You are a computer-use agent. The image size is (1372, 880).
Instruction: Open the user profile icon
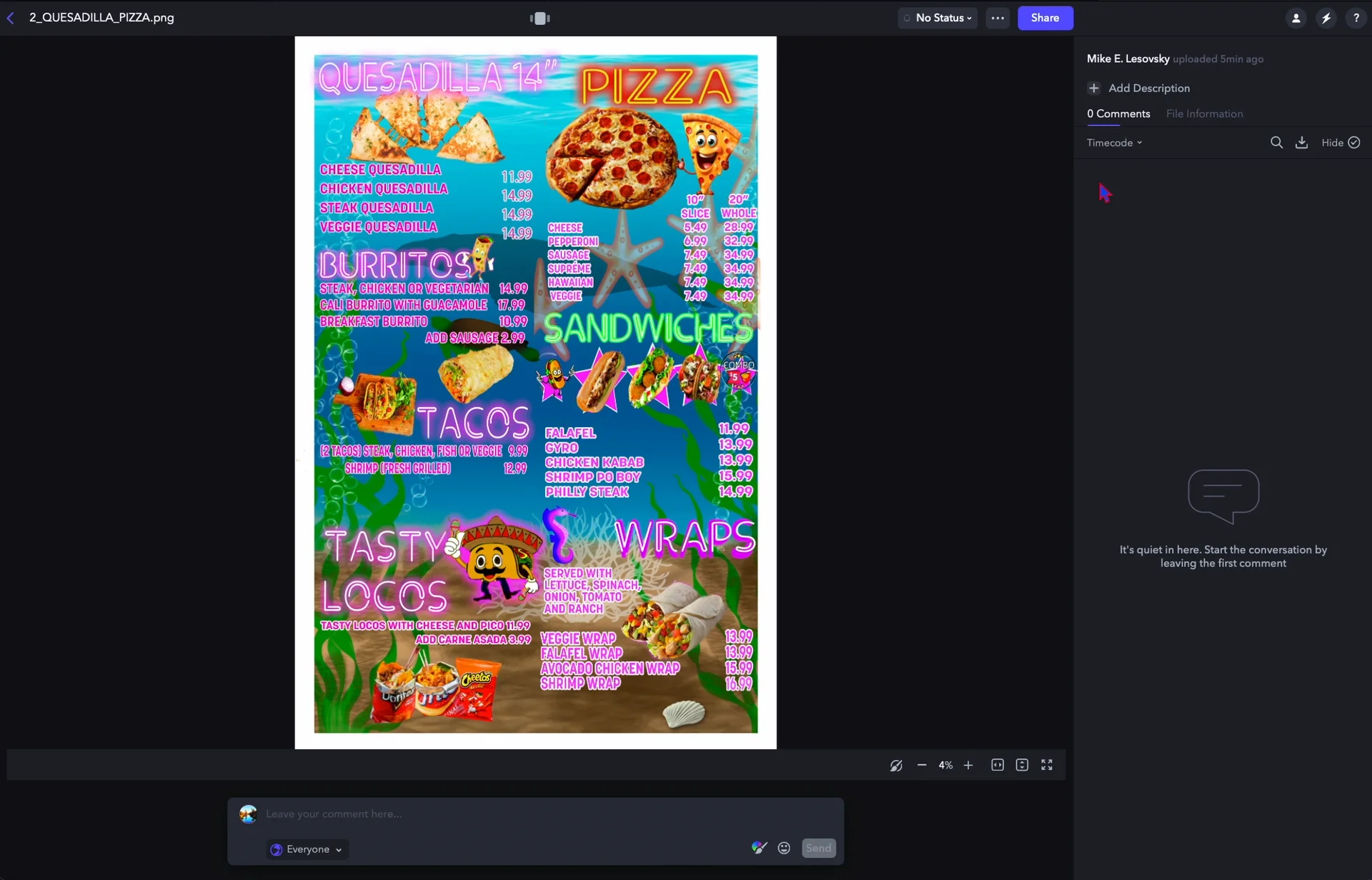tap(1296, 18)
